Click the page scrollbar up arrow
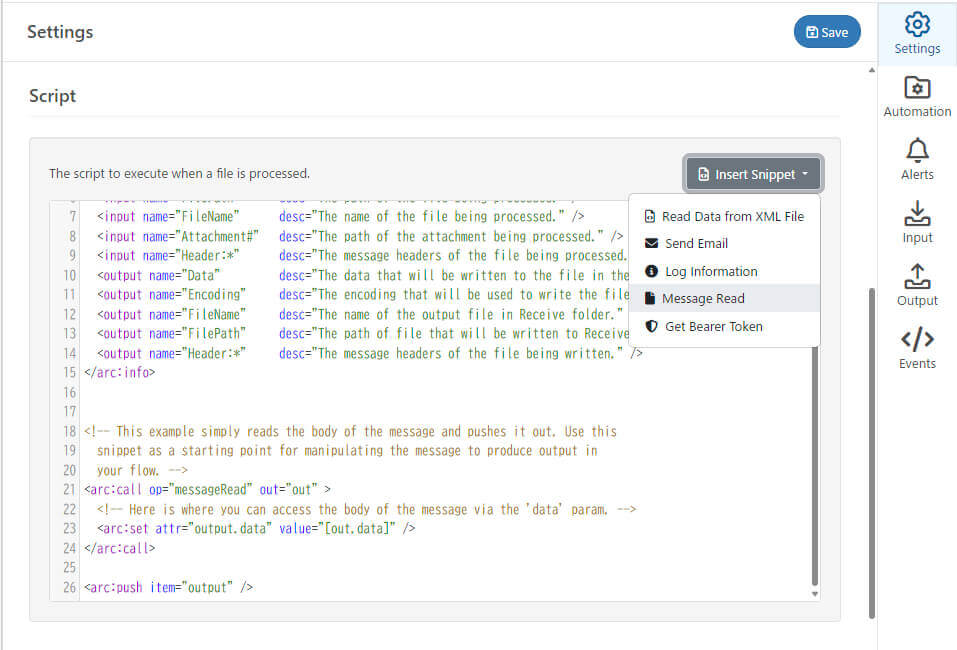 (871, 70)
